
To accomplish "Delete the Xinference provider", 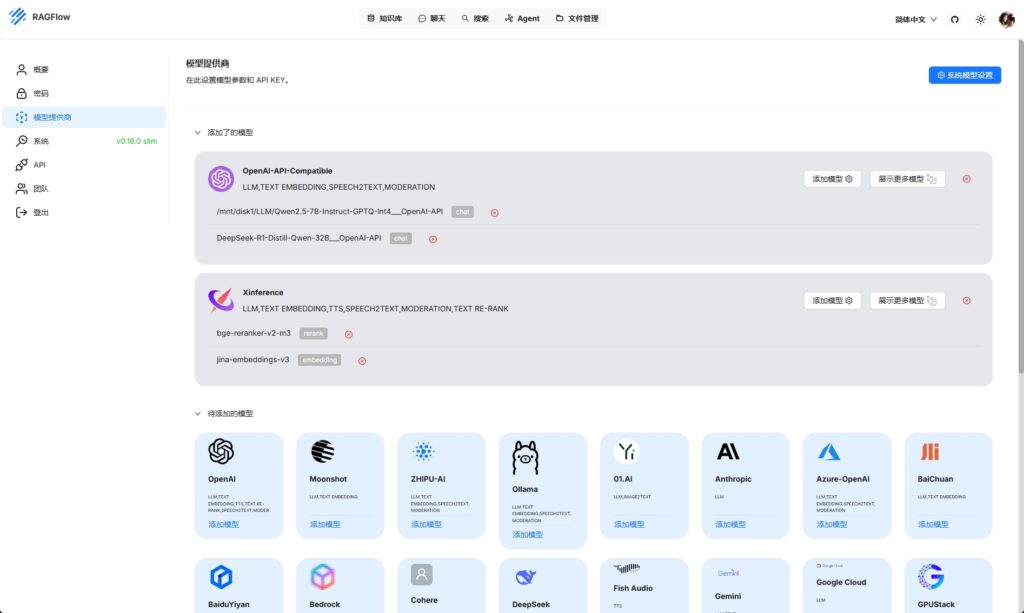I will (x=967, y=300).
